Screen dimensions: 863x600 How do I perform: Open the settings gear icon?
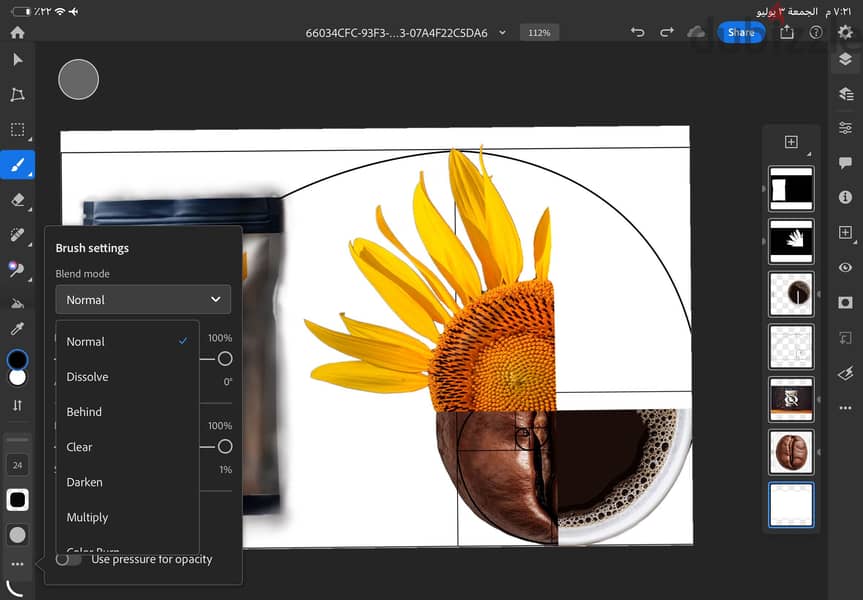845,32
